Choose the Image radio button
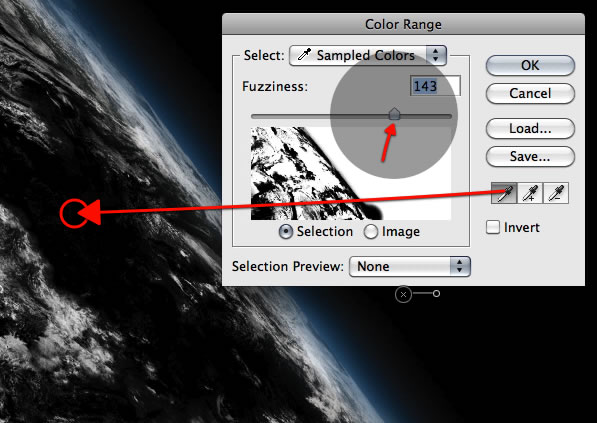The image size is (597, 423). [x=370, y=231]
